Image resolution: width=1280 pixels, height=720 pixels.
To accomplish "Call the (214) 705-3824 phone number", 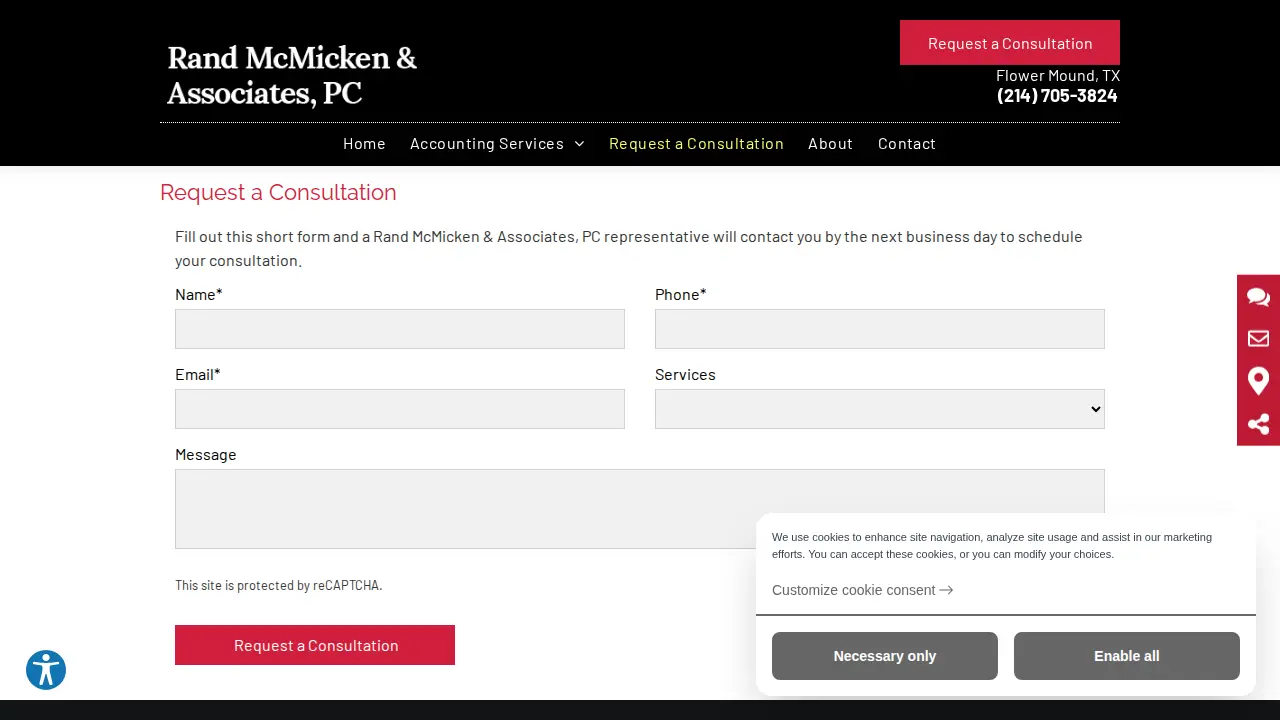I will pyautogui.click(x=1057, y=96).
